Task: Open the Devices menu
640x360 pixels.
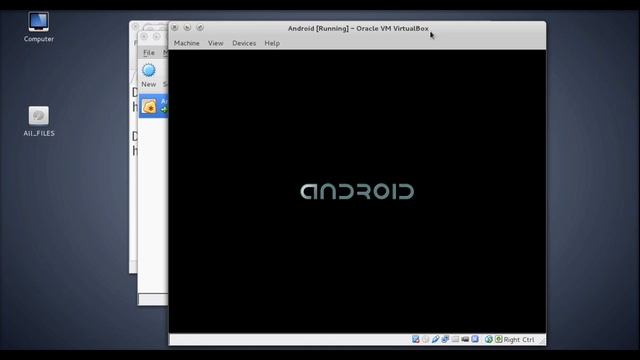Action: pos(244,43)
